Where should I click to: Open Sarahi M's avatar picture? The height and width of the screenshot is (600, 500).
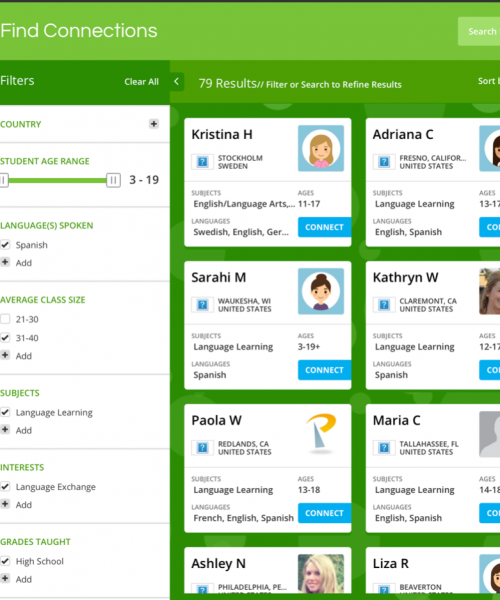[321, 292]
